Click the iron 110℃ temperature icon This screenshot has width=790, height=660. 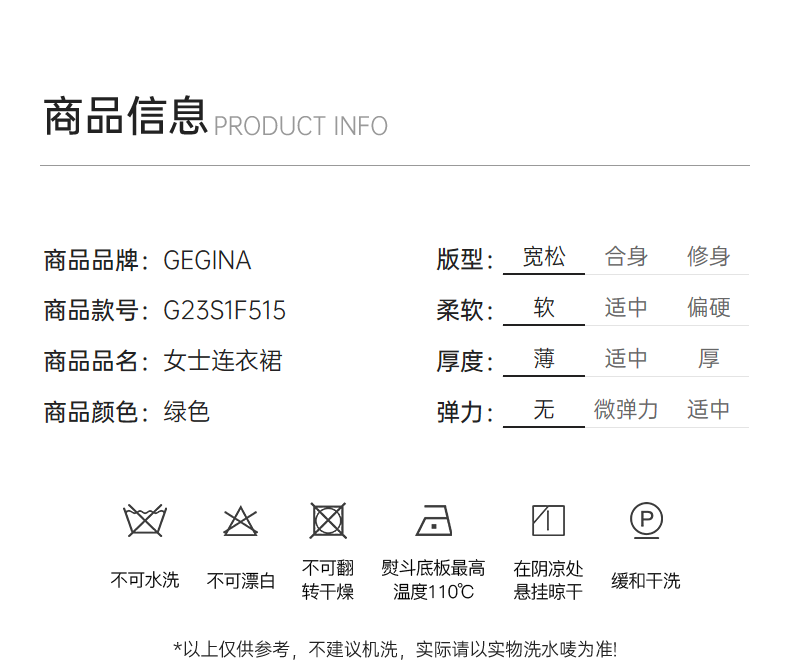click(434, 521)
